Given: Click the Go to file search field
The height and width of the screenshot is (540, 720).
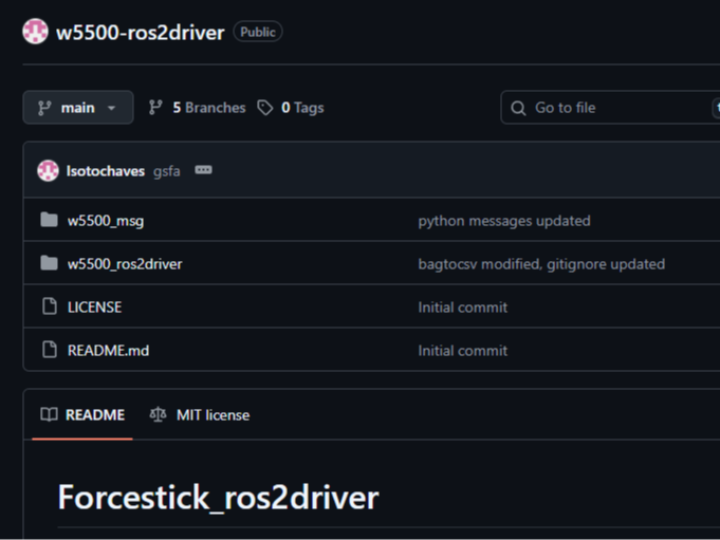Looking at the screenshot, I should 610,108.
